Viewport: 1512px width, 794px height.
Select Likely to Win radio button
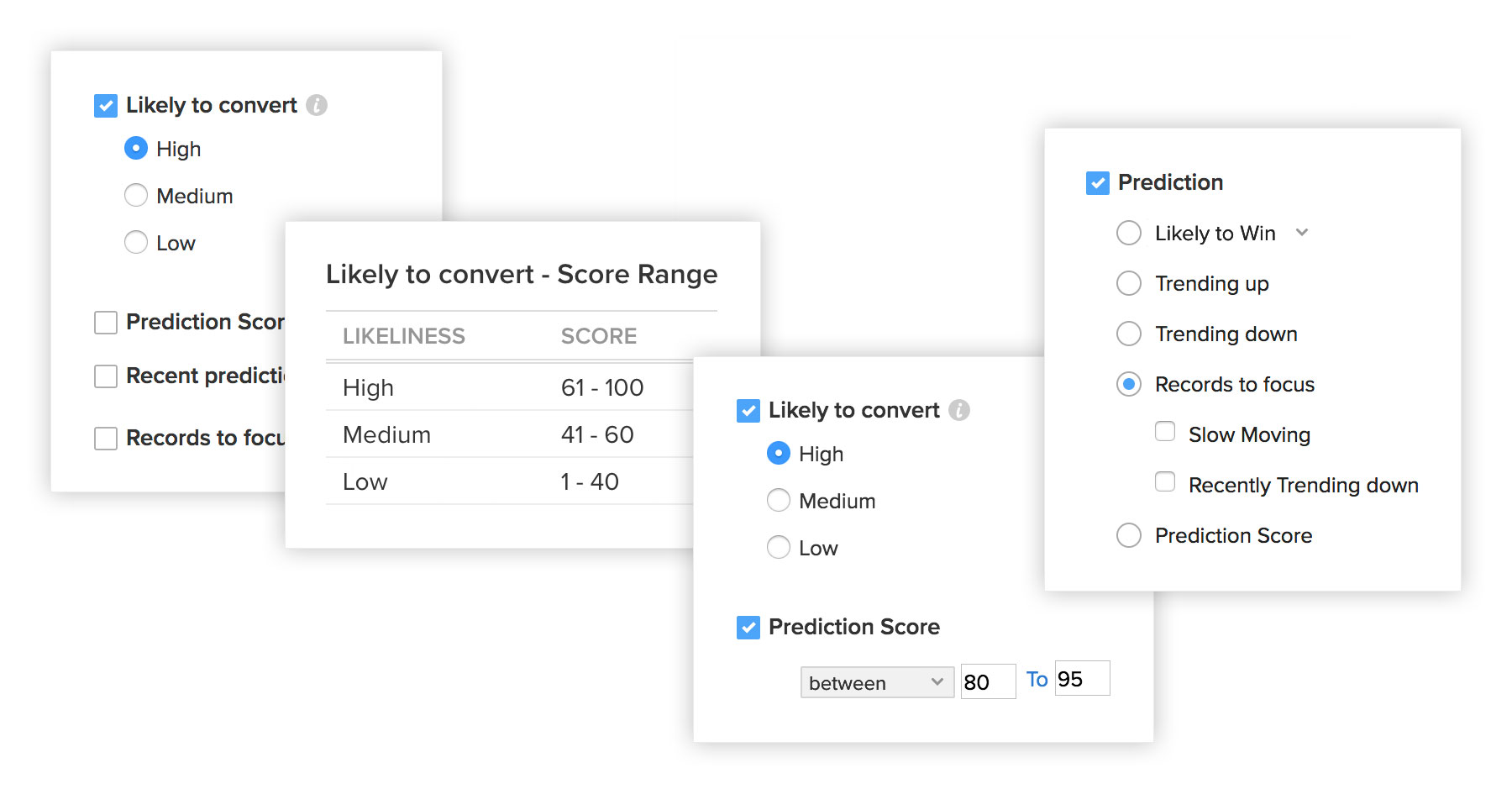[1129, 233]
